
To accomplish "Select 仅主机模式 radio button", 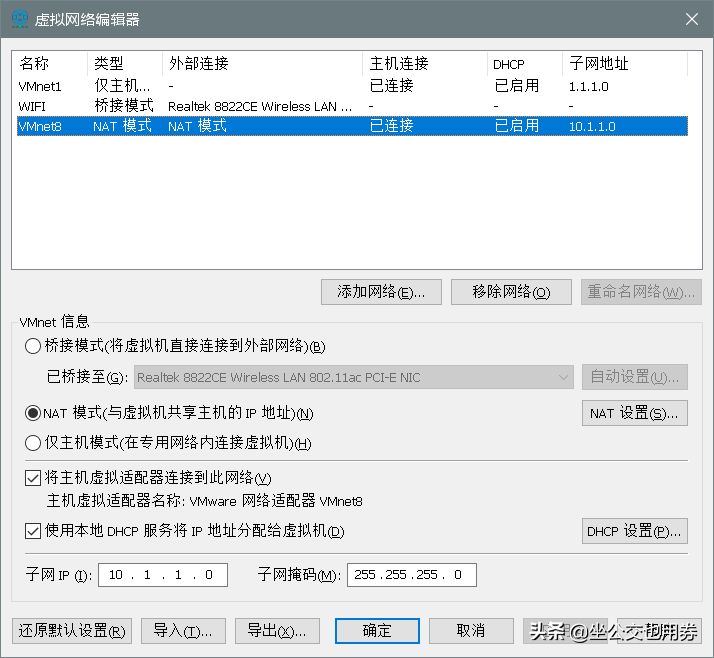I will (x=33, y=443).
